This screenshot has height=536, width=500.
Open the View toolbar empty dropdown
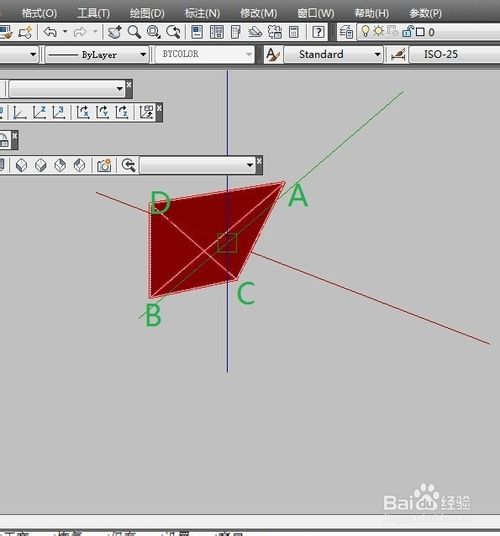pos(198,165)
